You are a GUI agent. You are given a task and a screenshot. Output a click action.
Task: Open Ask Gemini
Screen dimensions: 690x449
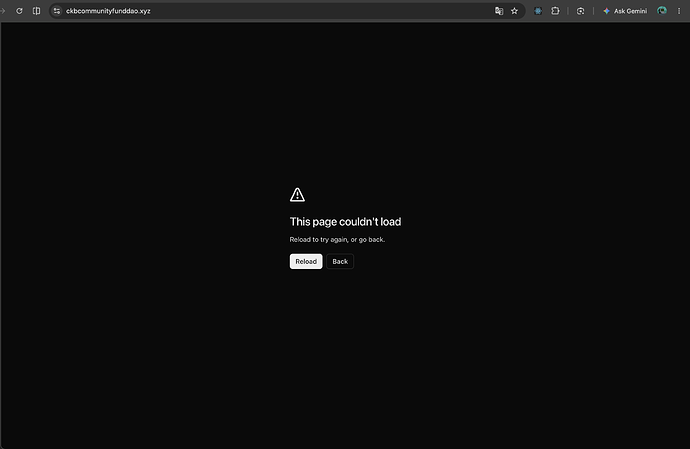tap(625, 11)
